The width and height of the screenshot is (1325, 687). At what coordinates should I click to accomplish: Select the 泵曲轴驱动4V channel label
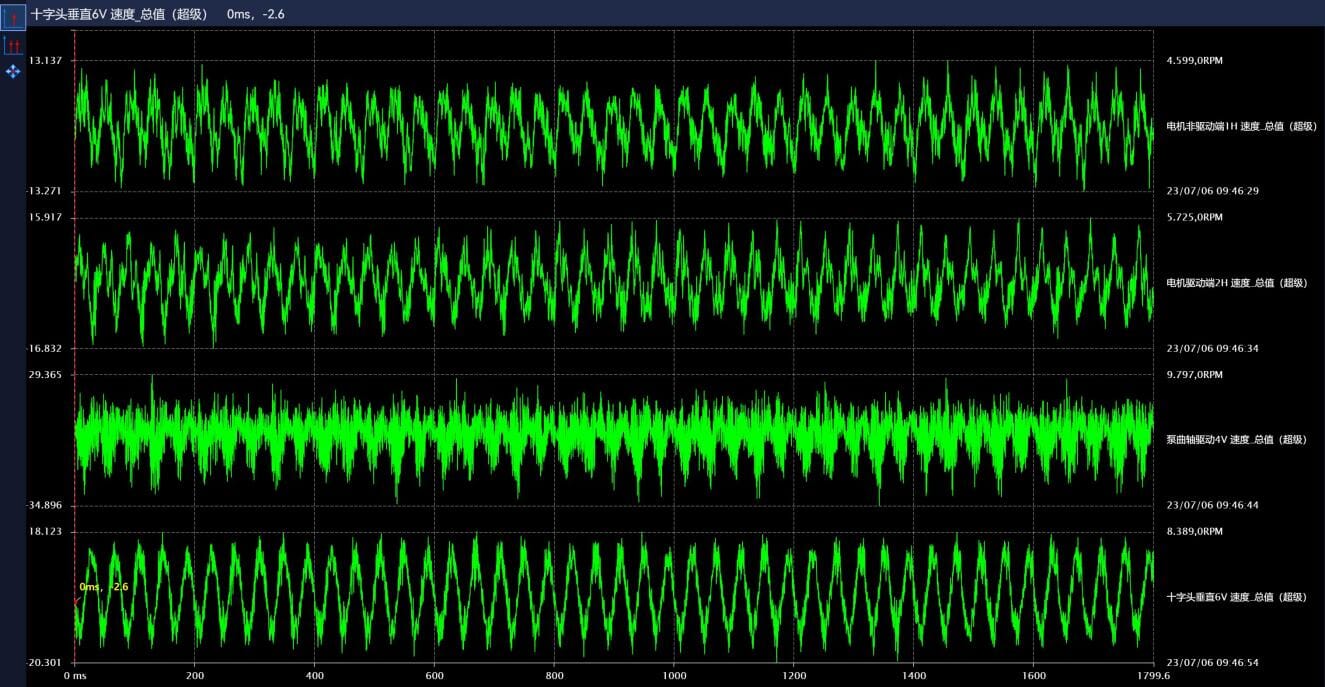click(x=1237, y=440)
